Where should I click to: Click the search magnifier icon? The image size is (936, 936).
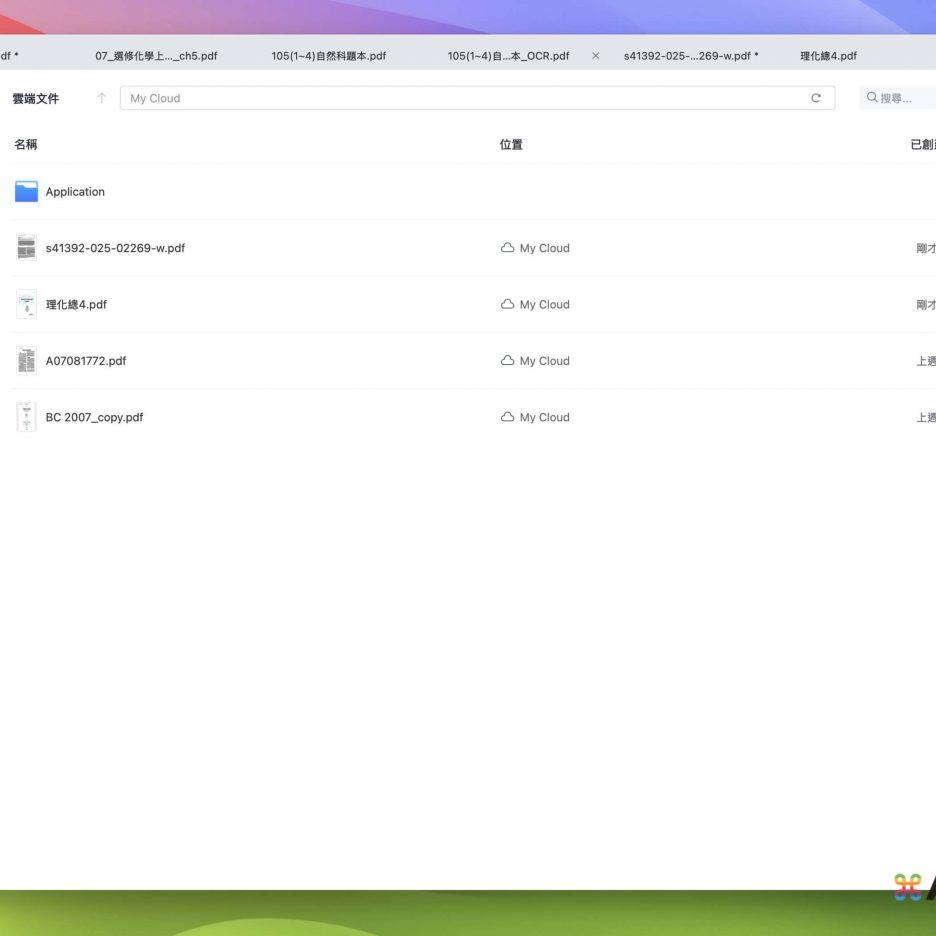(872, 98)
